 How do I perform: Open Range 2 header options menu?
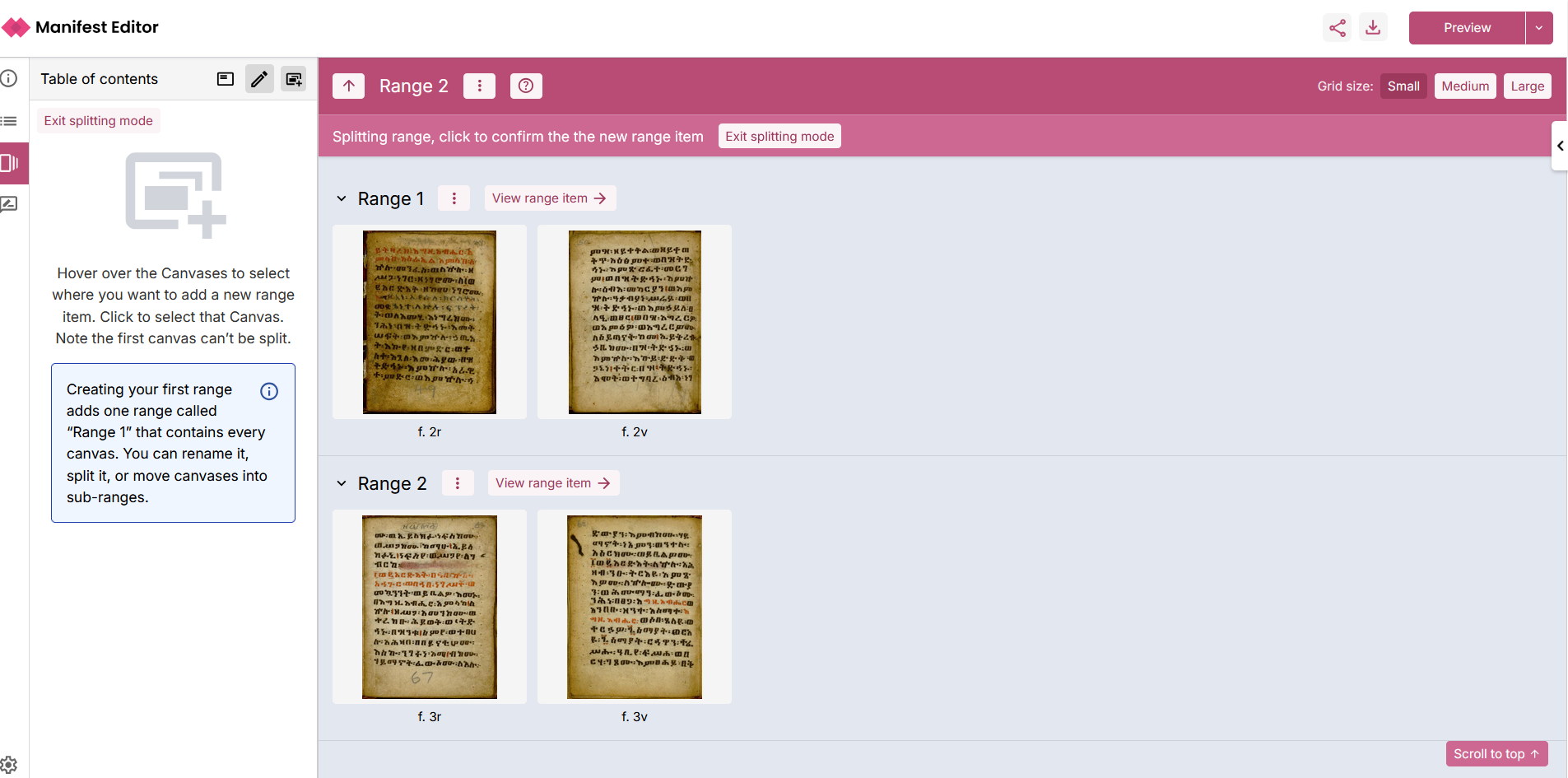tap(479, 86)
